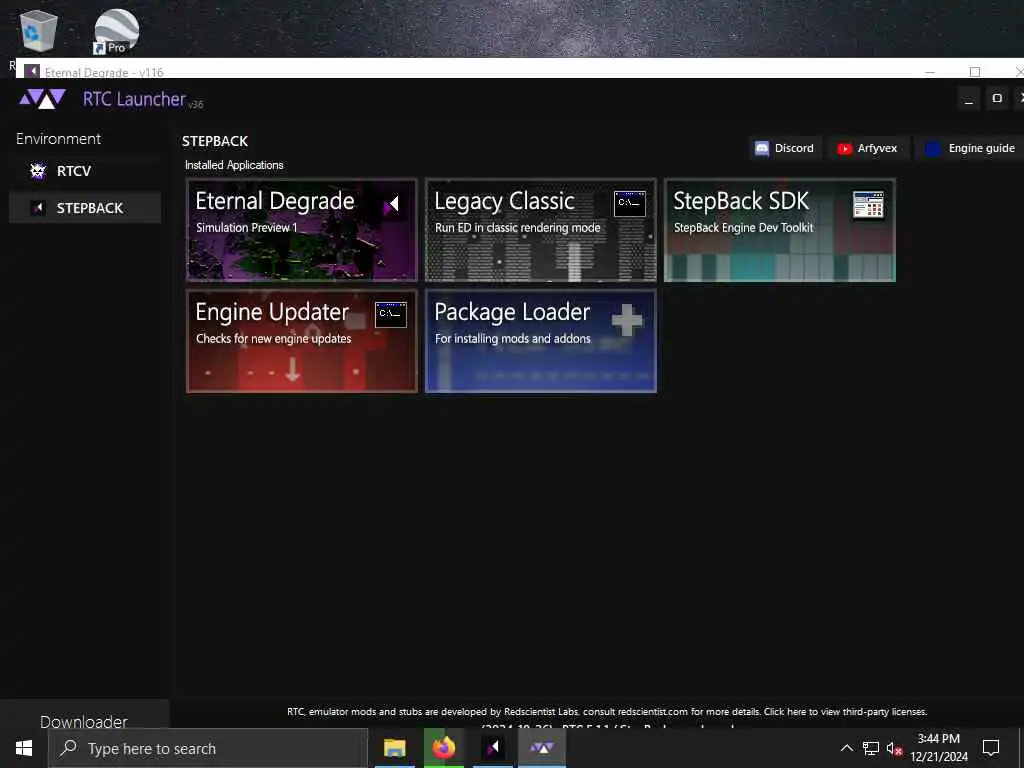This screenshot has width=1024, height=768.
Task: Click the Package Loader plus icon
Action: pyautogui.click(x=627, y=320)
